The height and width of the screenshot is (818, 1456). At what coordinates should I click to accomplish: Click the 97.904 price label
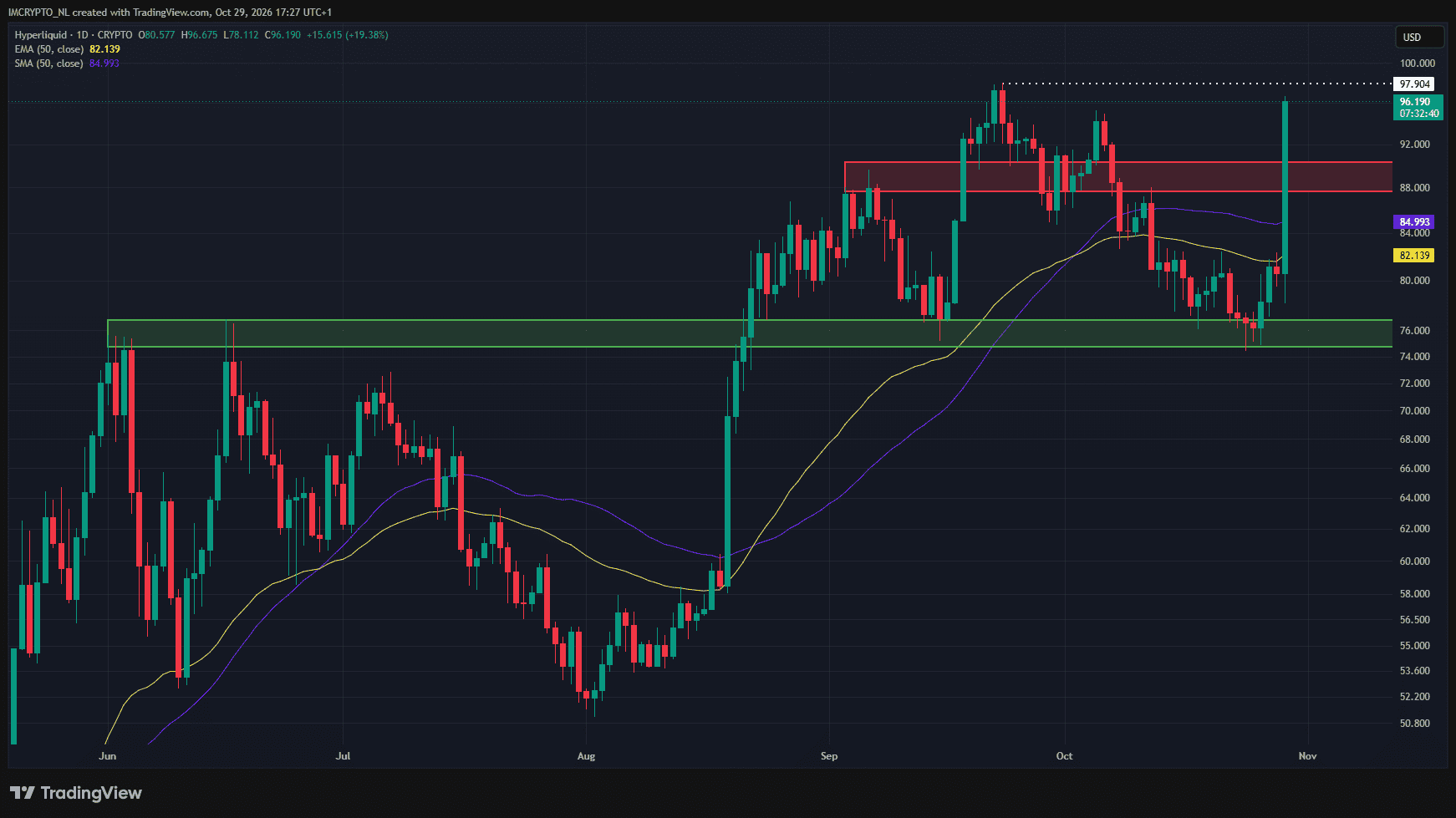click(x=1414, y=84)
